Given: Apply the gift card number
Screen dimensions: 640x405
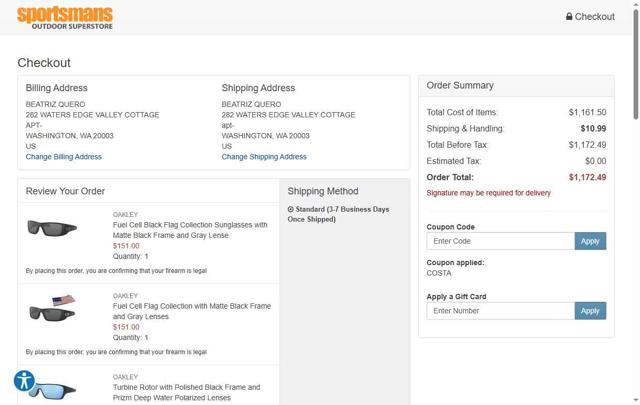Looking at the screenshot, I should (590, 311).
